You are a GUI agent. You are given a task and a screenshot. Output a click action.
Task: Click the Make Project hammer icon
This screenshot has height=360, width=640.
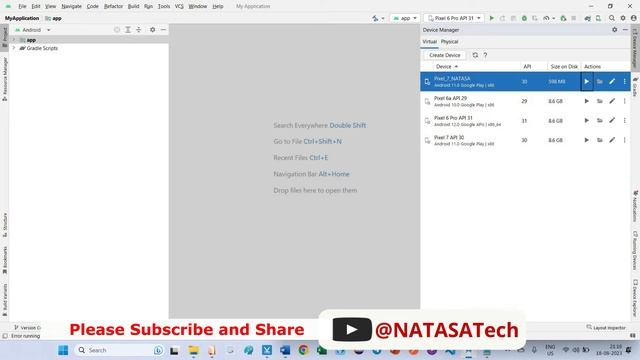(375, 18)
